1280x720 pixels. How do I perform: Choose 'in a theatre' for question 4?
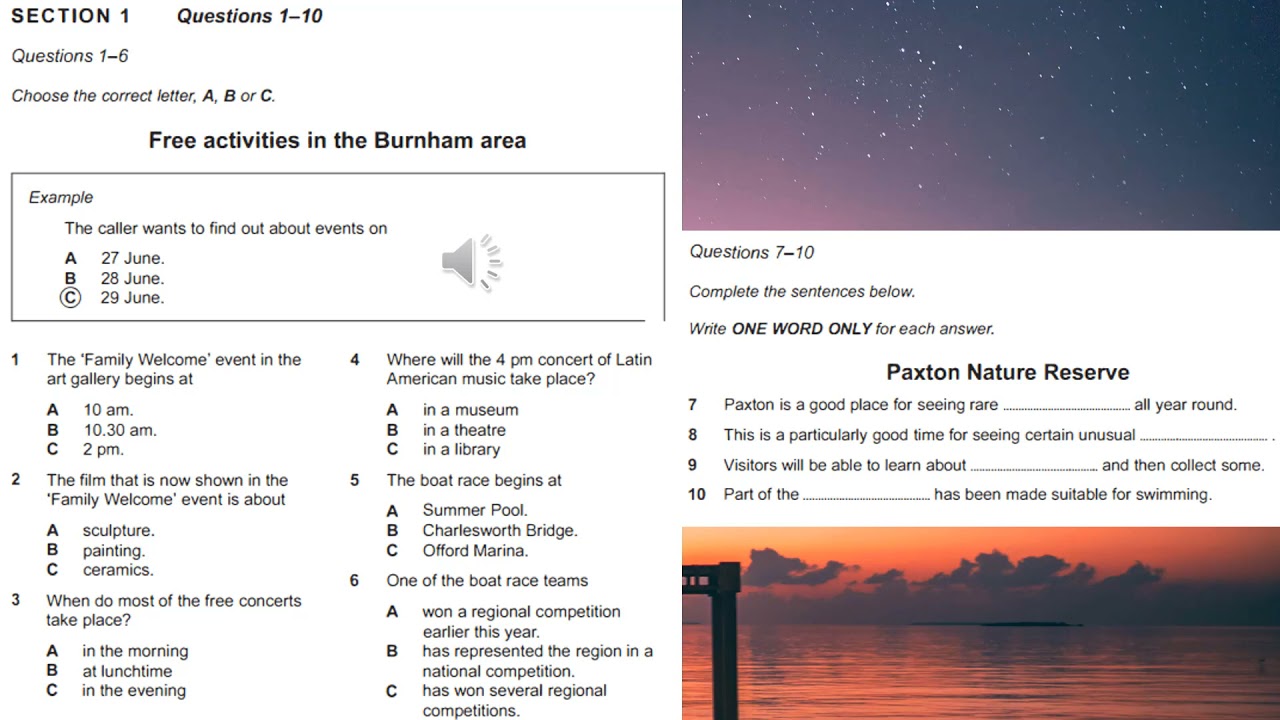(x=446, y=430)
